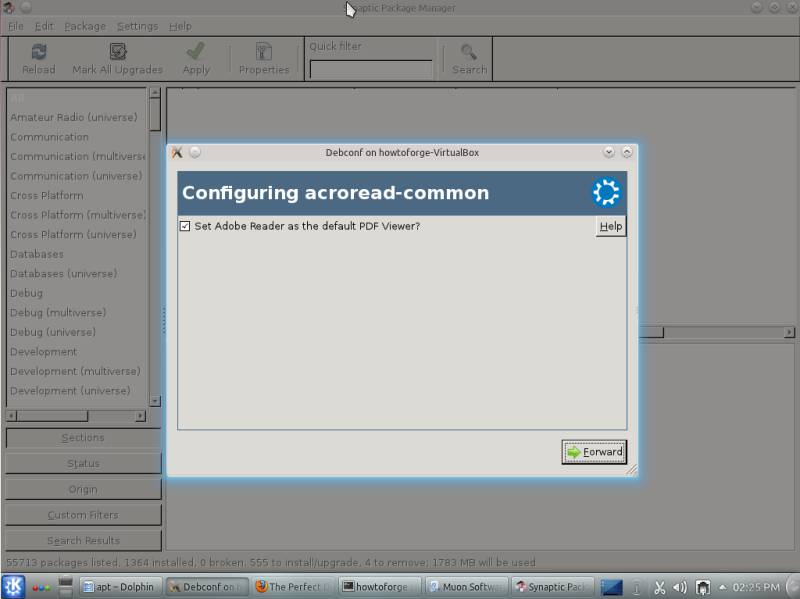Click the desktop pager icon in the taskbar
Viewport: 800px width, 599px height.
click(612, 587)
